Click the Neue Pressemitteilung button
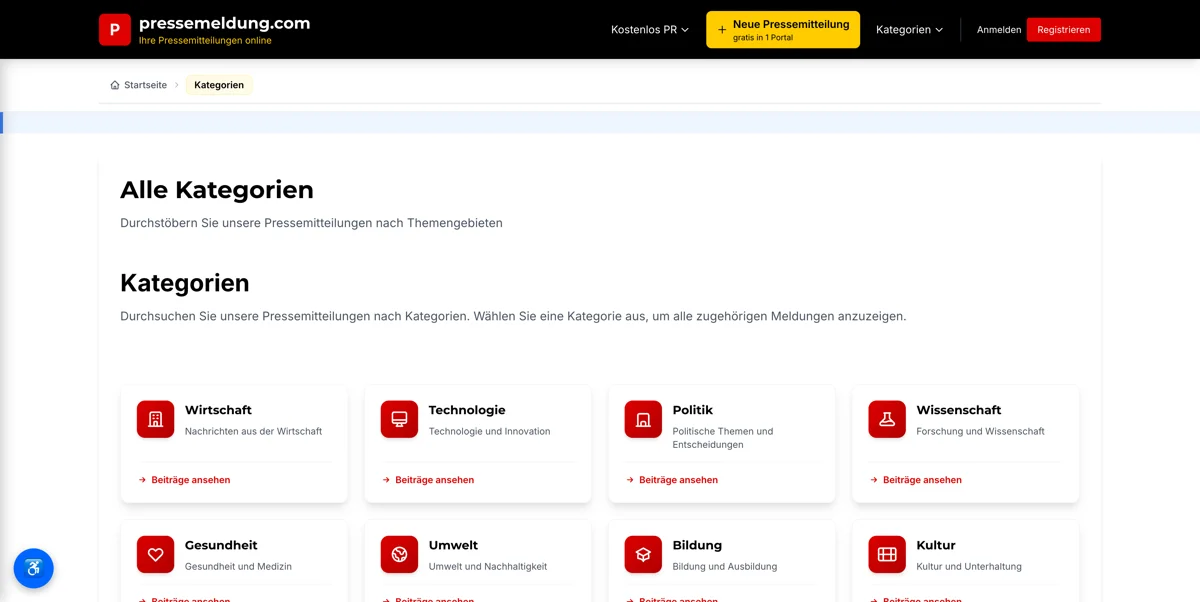The width and height of the screenshot is (1200, 602). (x=782, y=29)
